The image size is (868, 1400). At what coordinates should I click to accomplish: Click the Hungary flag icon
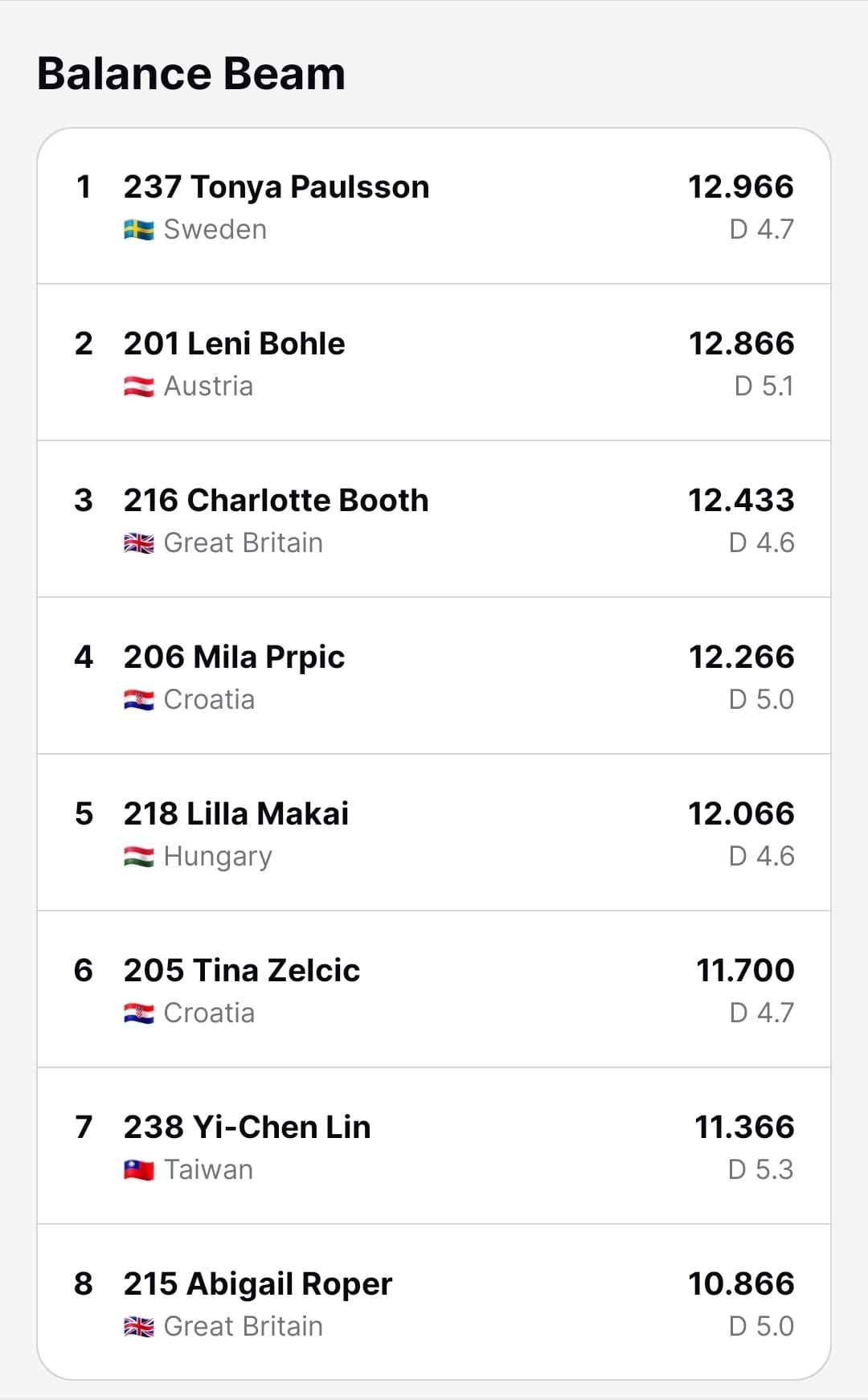(x=139, y=857)
